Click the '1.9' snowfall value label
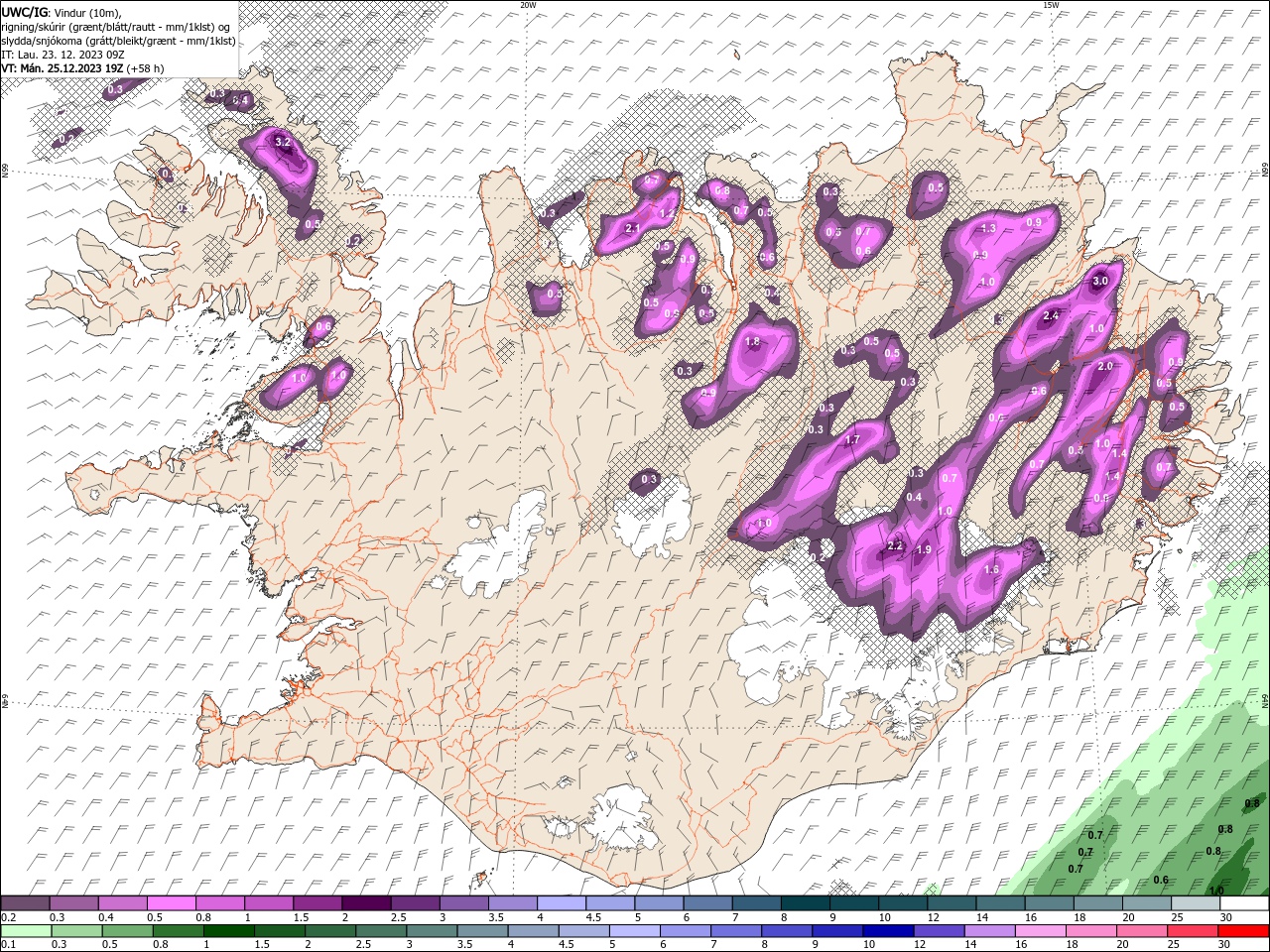This screenshot has height=952, width=1270. (924, 549)
